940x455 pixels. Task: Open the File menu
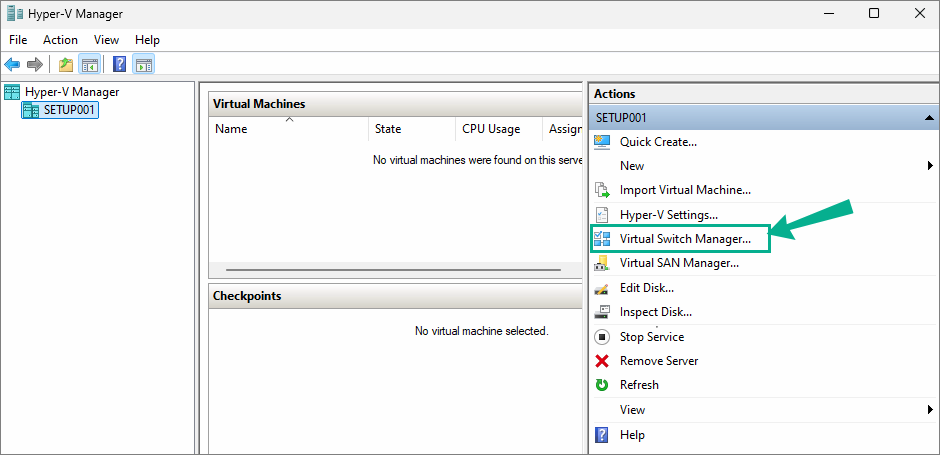pos(18,40)
